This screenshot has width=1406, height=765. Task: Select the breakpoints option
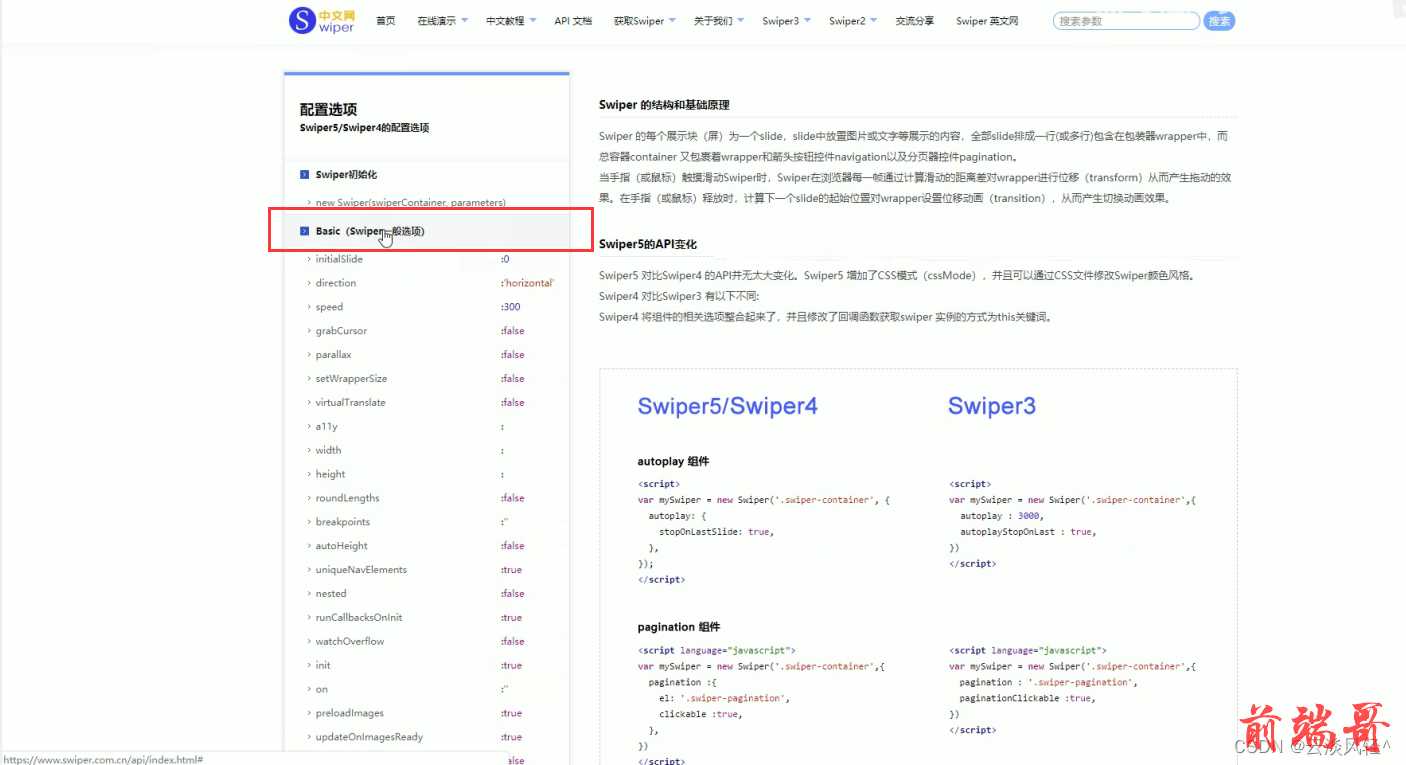coord(342,522)
